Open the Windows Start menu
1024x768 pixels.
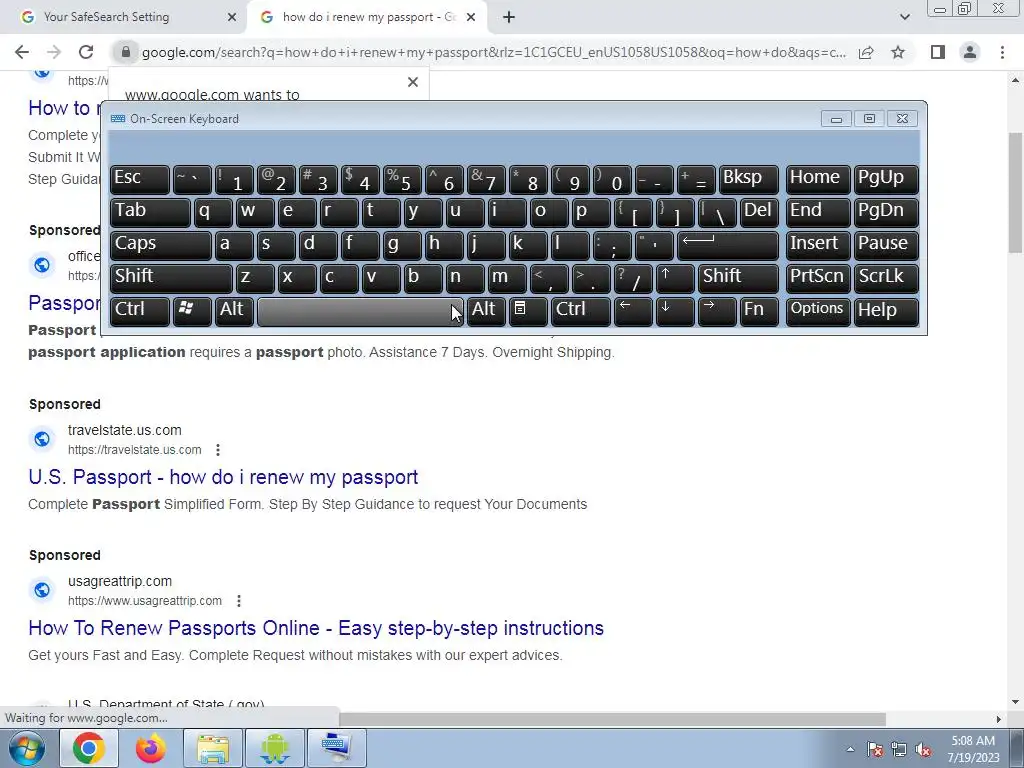coord(26,748)
